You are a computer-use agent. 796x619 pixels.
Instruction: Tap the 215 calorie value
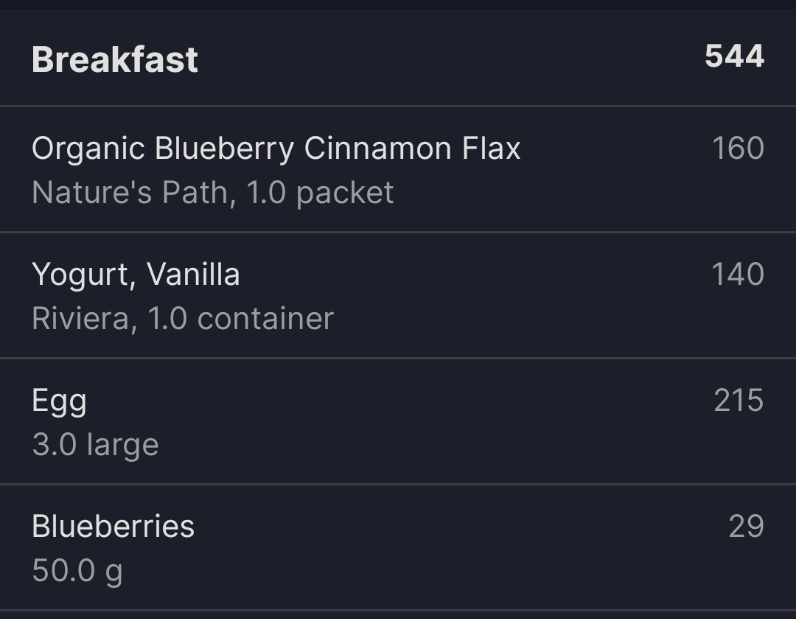738,401
